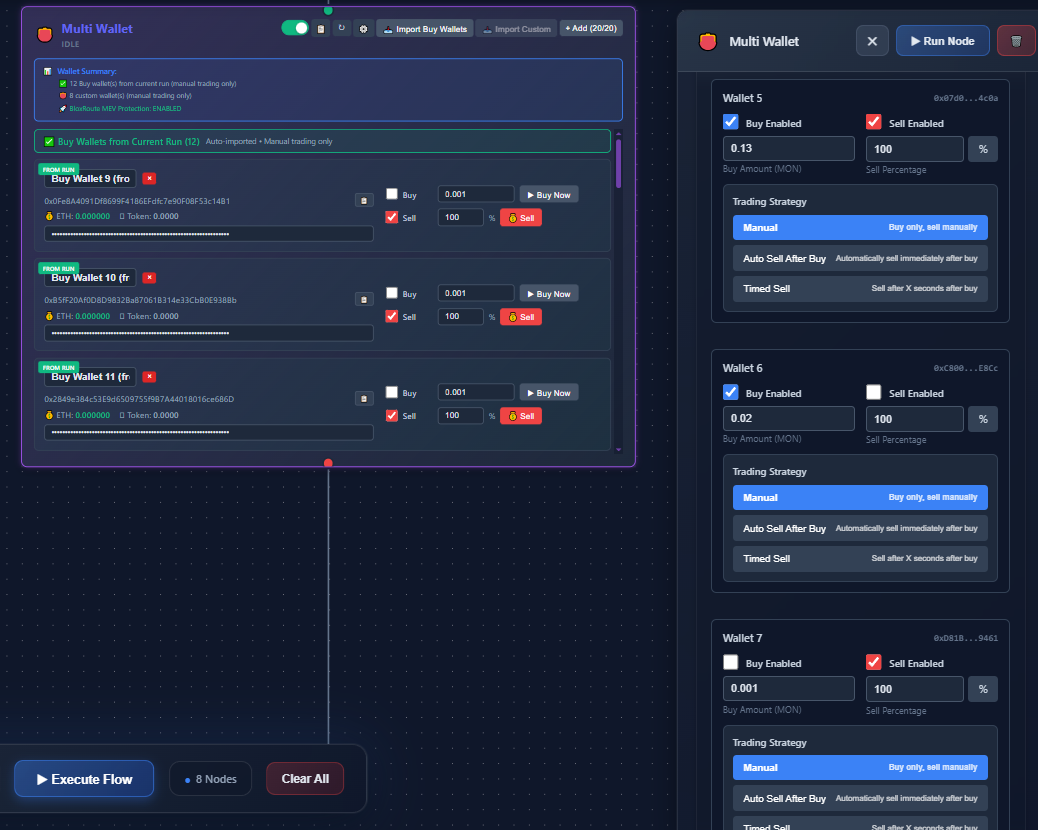Click the clipboard icon next to Buy Wallet 9

(x=364, y=200)
